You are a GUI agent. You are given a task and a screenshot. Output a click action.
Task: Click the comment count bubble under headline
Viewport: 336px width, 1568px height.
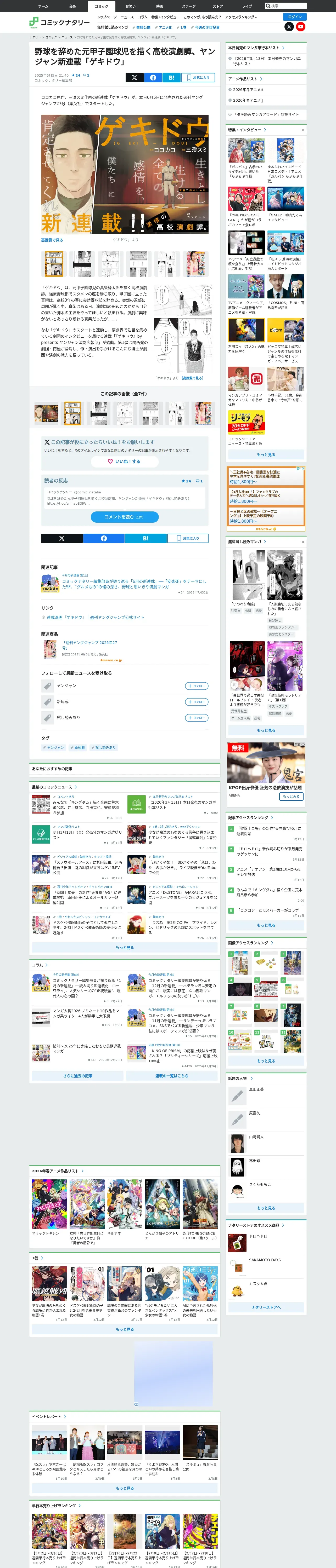pyautogui.click(x=86, y=76)
